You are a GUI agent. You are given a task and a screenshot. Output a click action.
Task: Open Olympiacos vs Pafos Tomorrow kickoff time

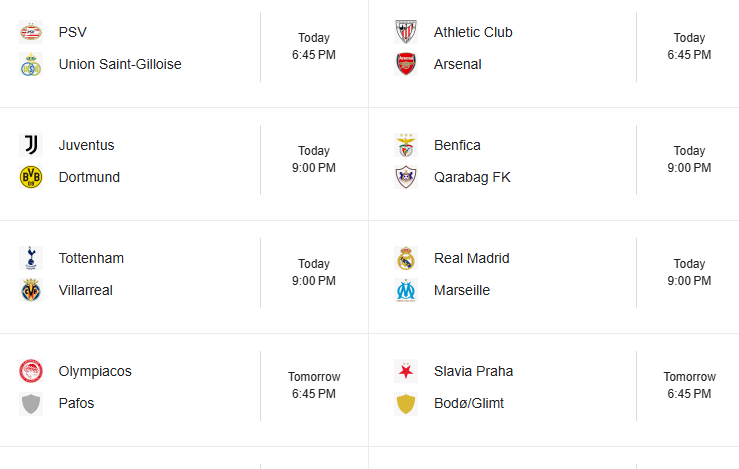click(314, 386)
